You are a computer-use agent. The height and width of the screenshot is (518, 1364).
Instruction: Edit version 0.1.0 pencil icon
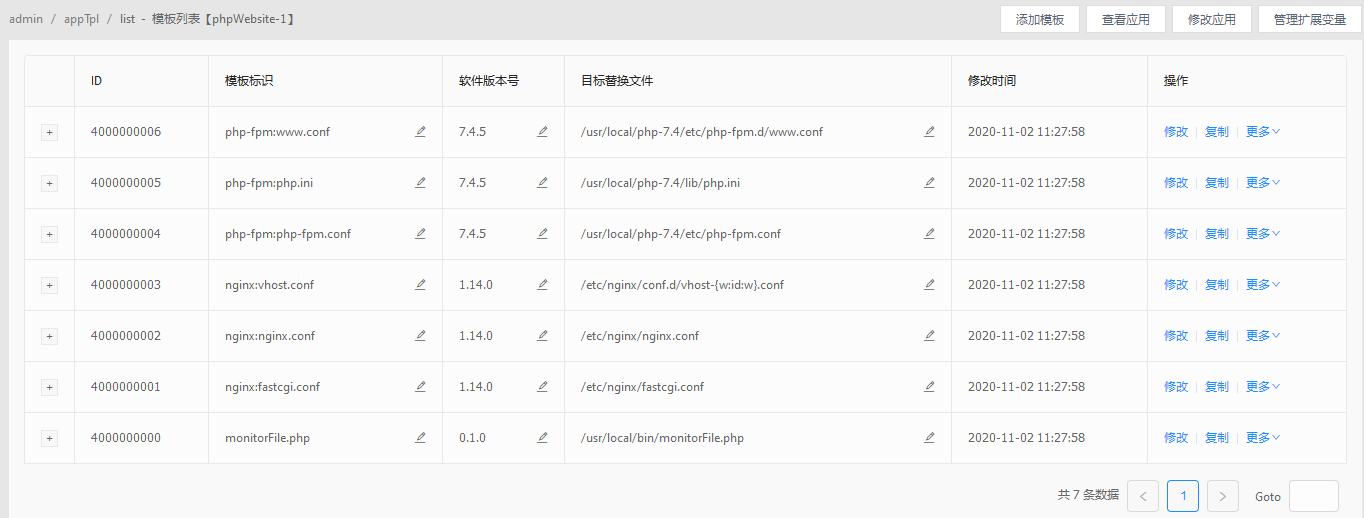click(542, 438)
